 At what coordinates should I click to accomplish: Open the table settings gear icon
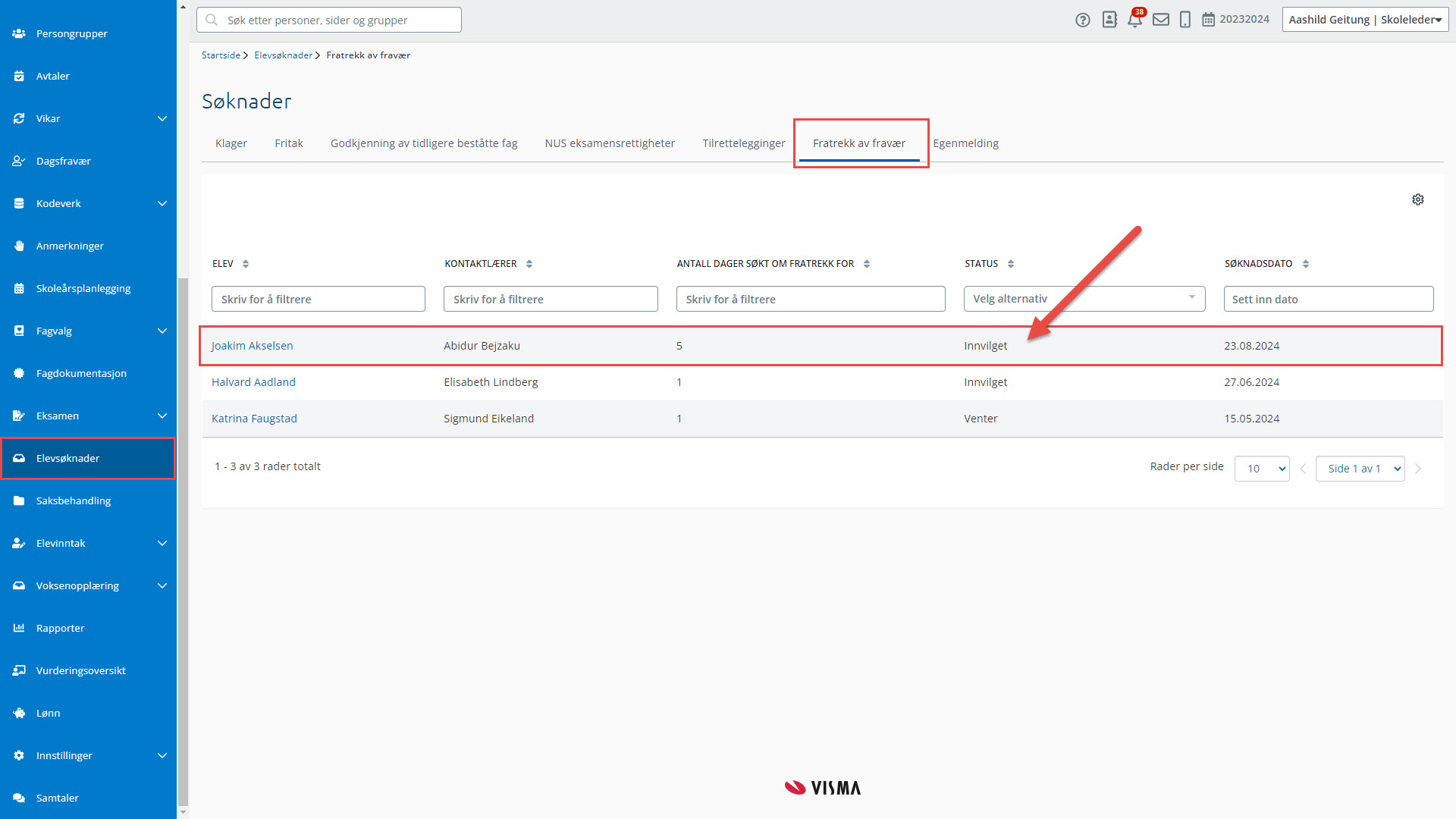click(1417, 199)
